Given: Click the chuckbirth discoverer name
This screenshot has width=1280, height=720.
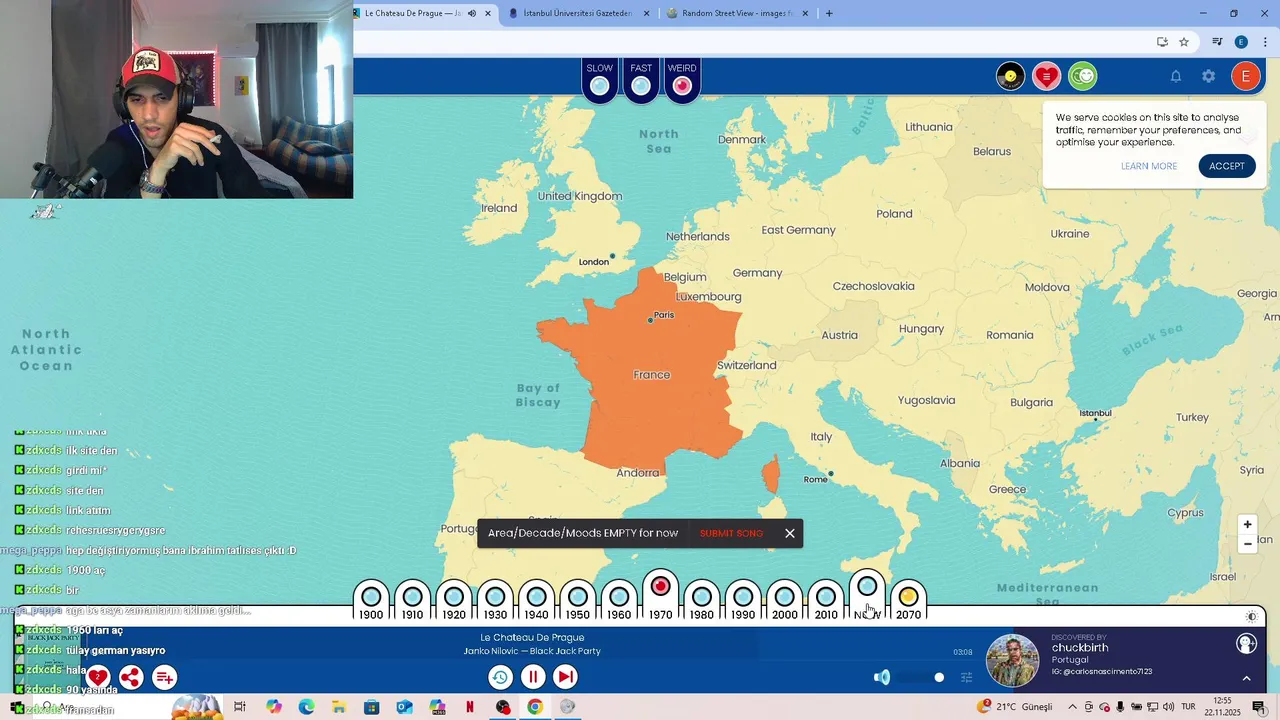Looking at the screenshot, I should (x=1080, y=648).
